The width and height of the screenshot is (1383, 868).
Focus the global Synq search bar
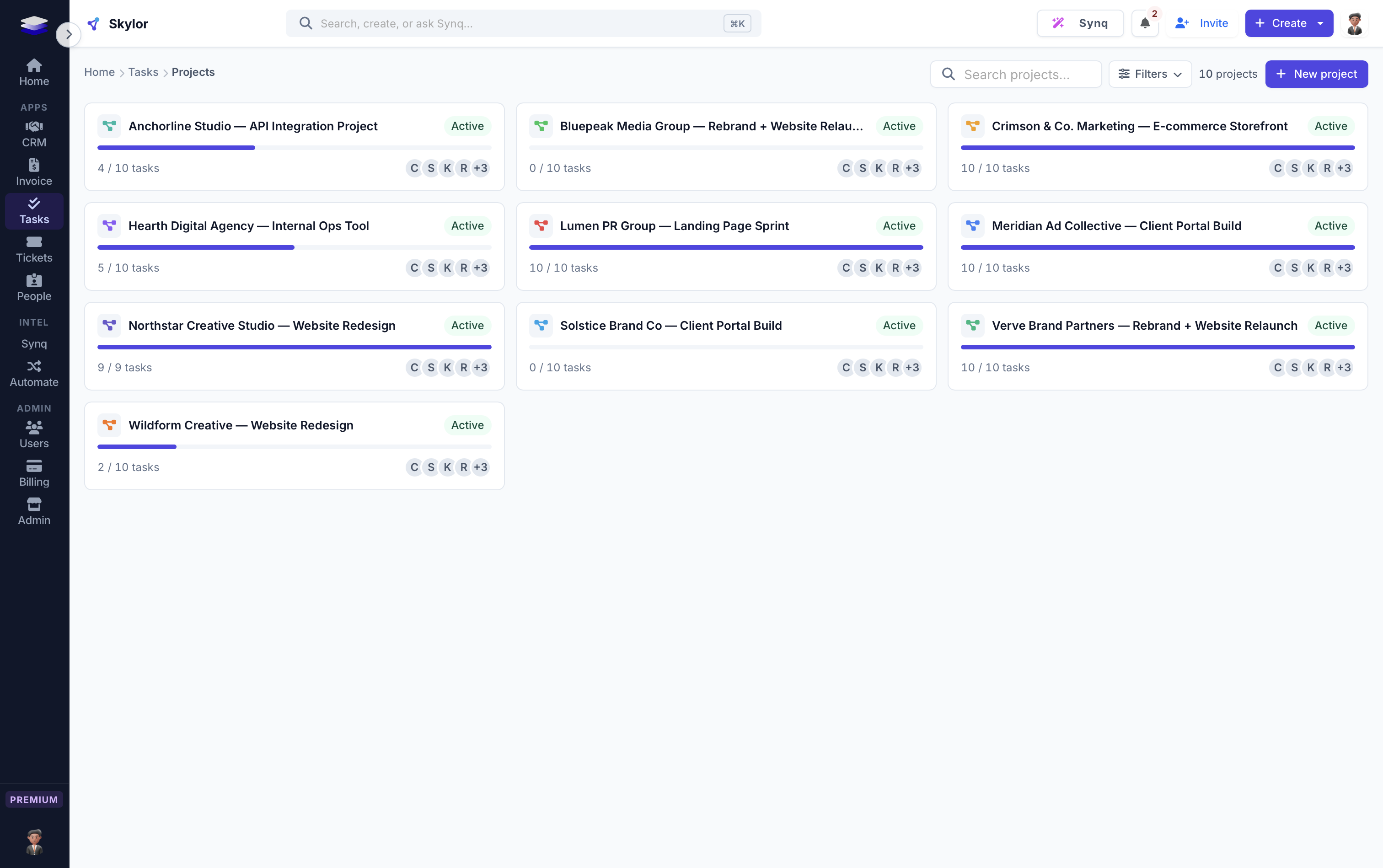[x=524, y=23]
